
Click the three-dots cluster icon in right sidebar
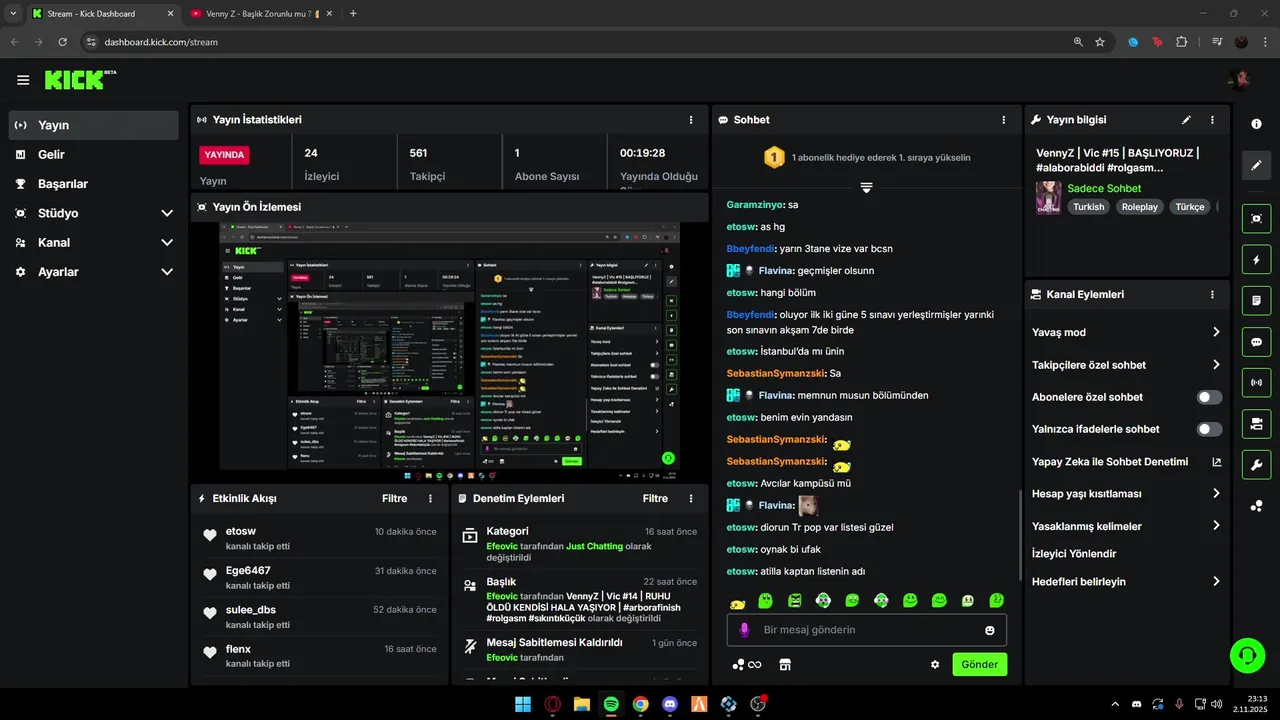point(1256,506)
